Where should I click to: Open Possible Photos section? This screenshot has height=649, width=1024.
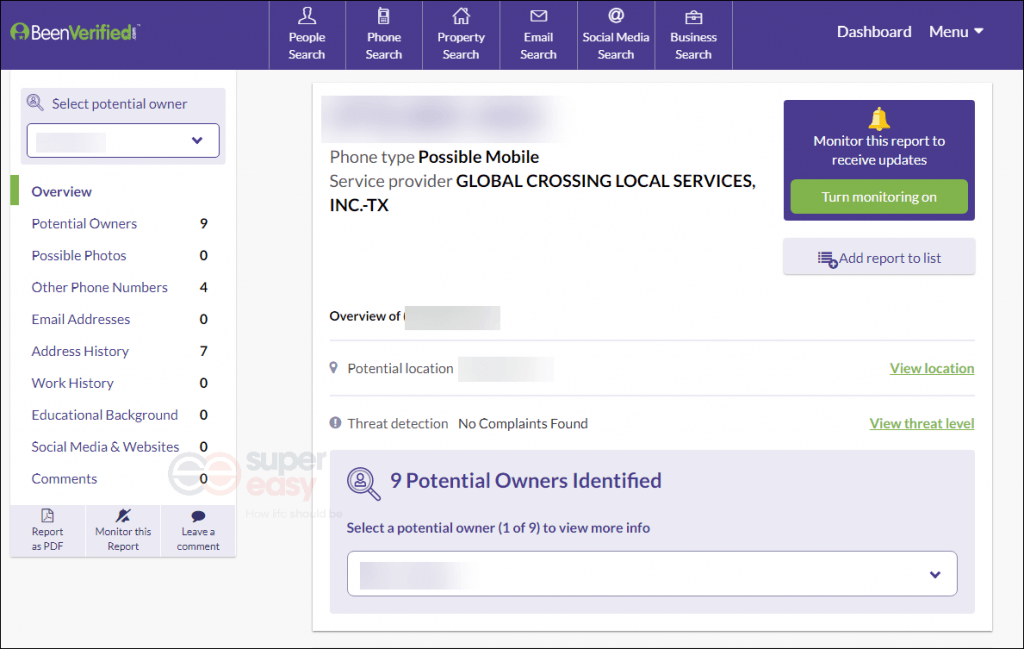[79, 255]
